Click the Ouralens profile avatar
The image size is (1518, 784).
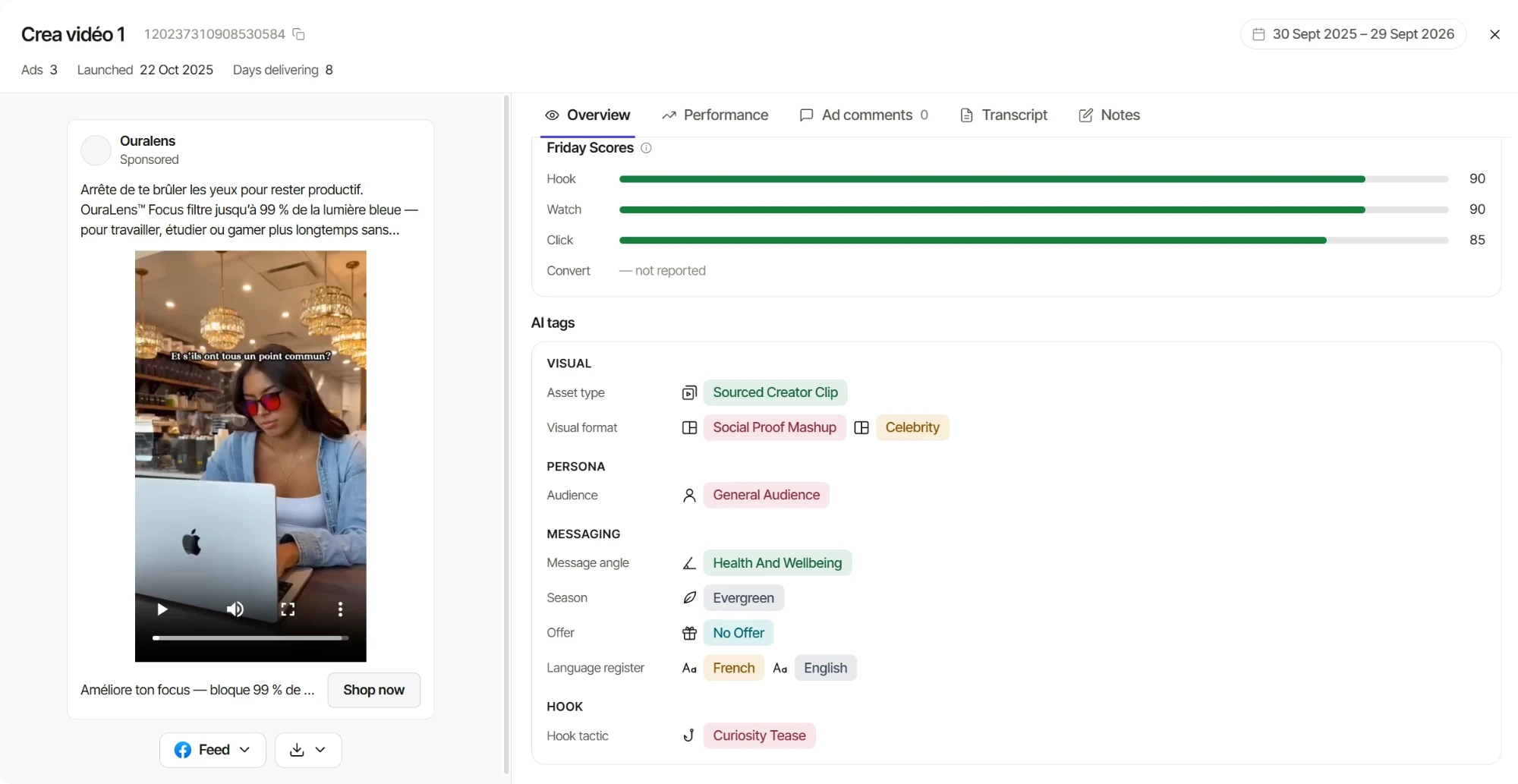click(96, 150)
